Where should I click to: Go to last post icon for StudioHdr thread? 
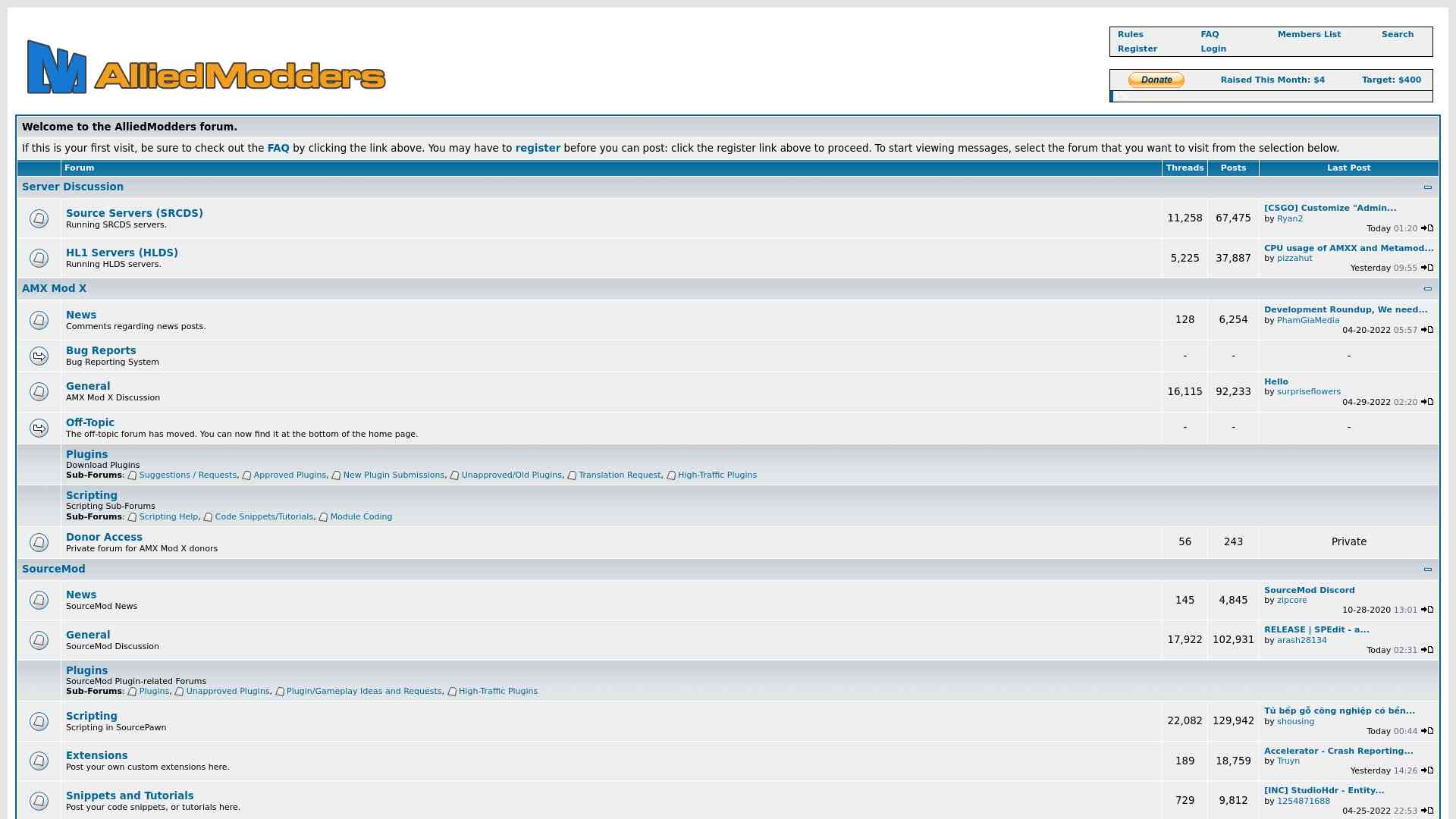[1427, 811]
